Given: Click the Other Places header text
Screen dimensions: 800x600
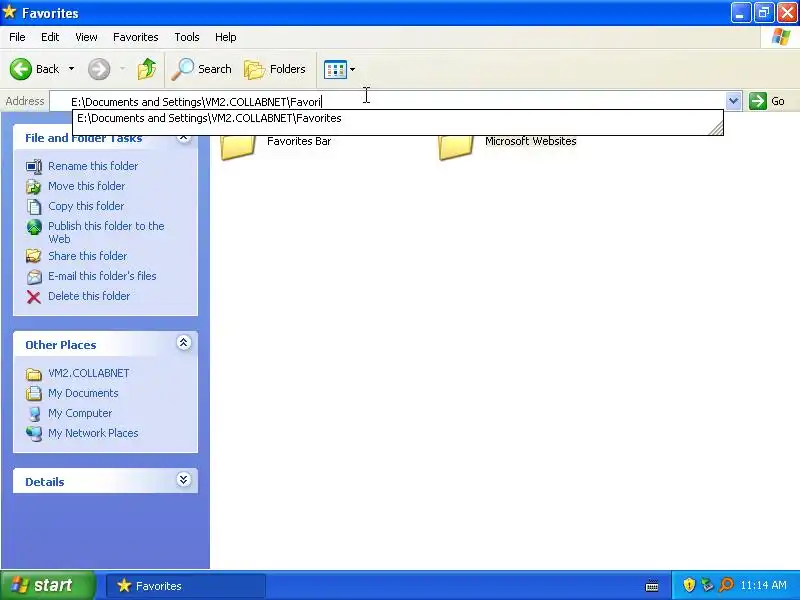Looking at the screenshot, I should click(x=61, y=345).
